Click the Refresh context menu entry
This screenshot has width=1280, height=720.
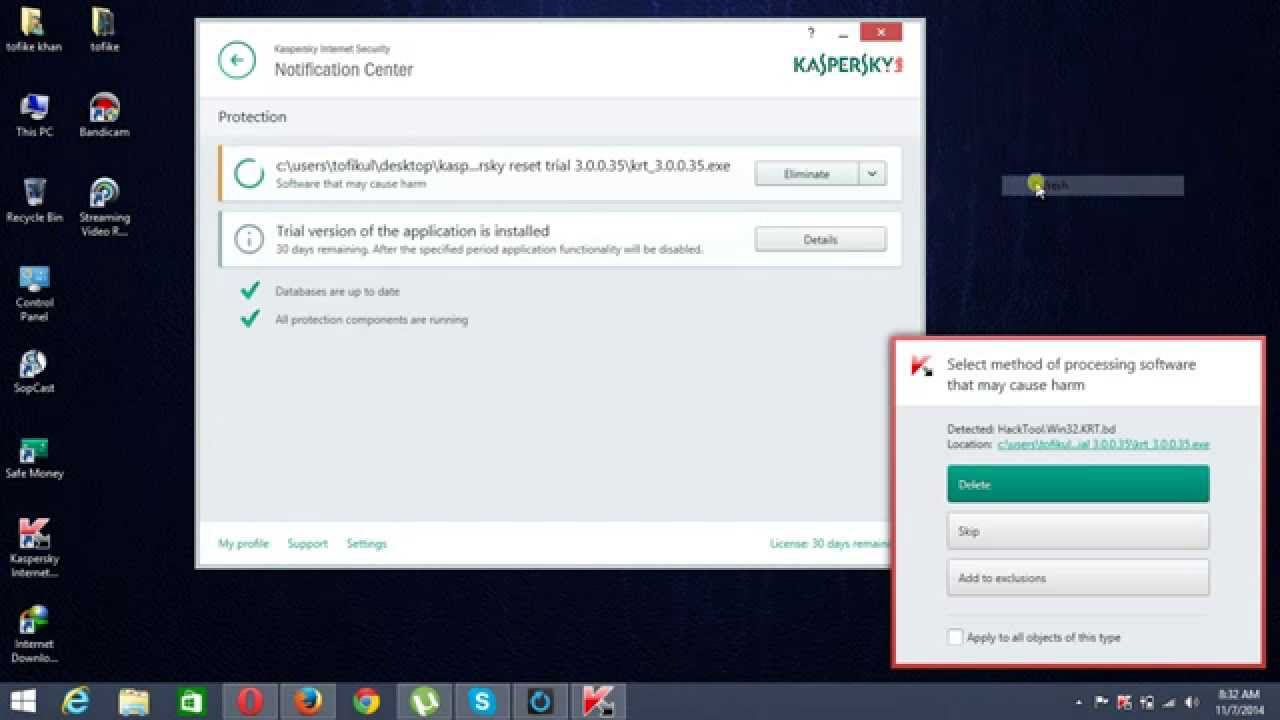click(1093, 185)
